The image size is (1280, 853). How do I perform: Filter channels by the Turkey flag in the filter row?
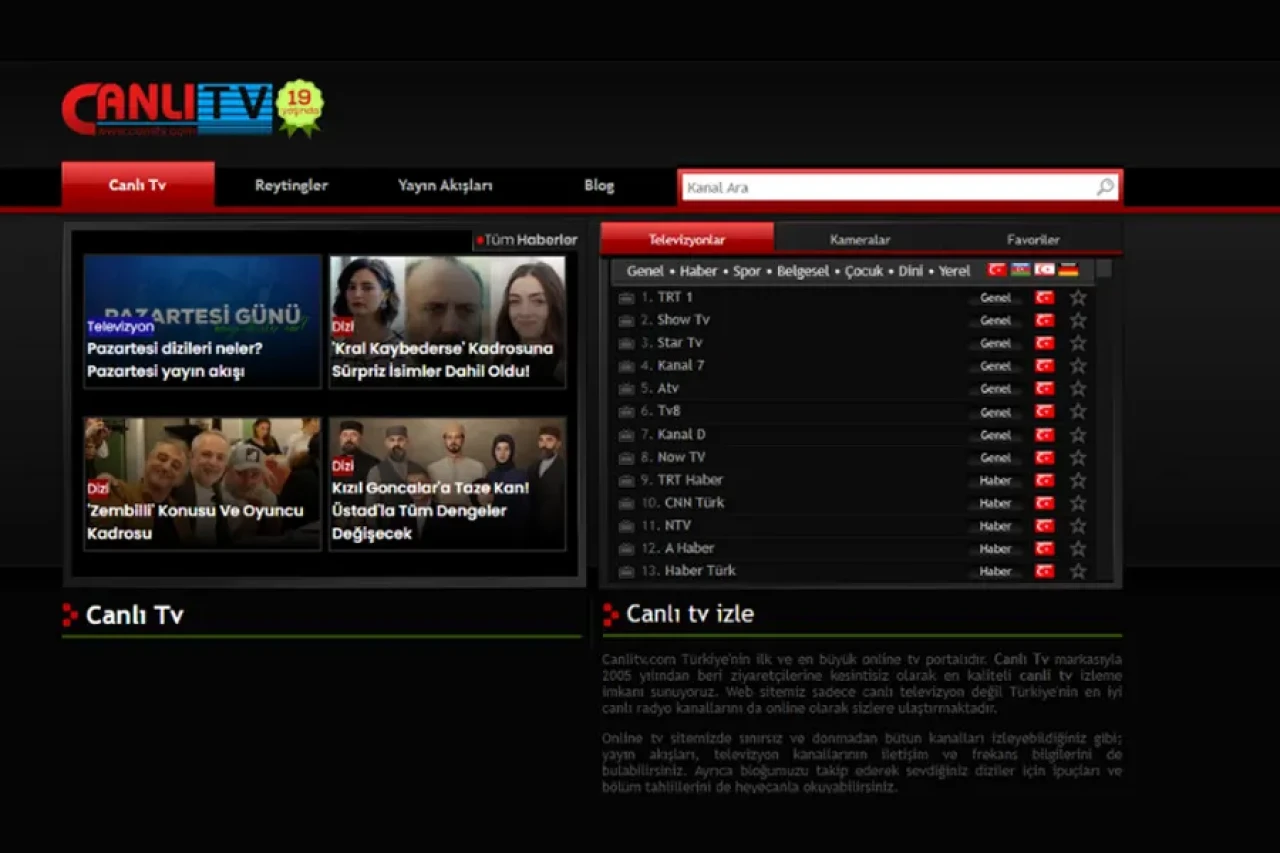(997, 270)
